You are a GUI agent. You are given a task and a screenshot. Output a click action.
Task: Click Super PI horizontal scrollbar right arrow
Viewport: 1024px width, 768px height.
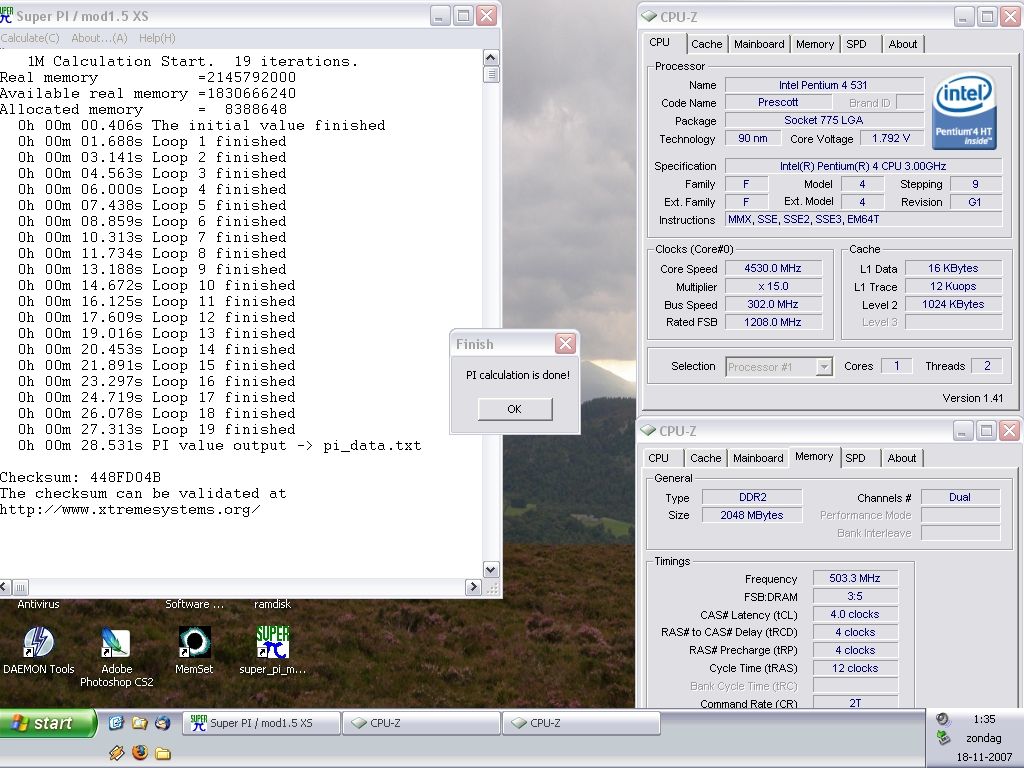473,586
